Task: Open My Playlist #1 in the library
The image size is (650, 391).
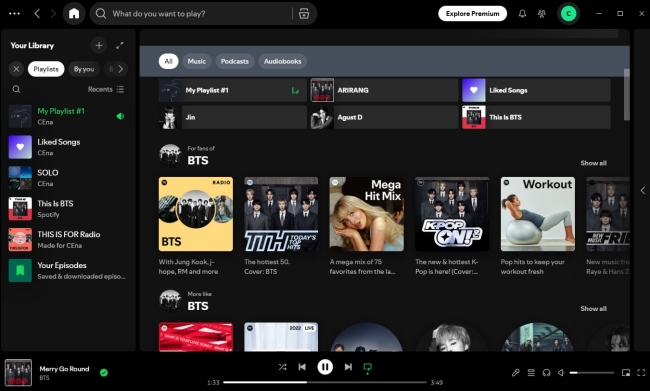Action: click(x=68, y=116)
